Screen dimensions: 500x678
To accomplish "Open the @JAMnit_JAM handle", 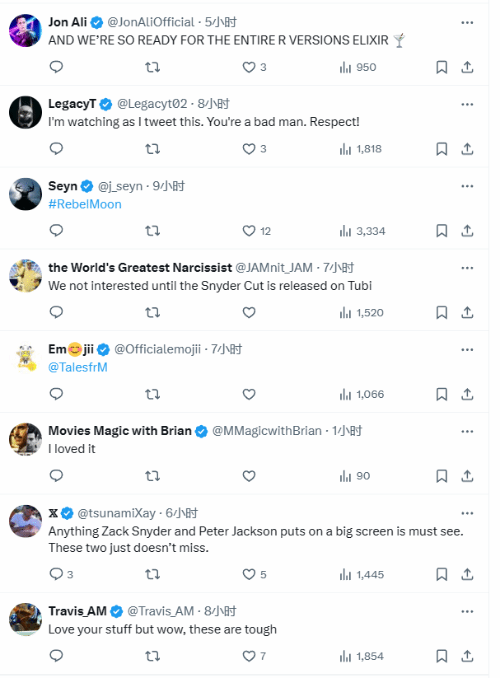I will [x=274, y=268].
